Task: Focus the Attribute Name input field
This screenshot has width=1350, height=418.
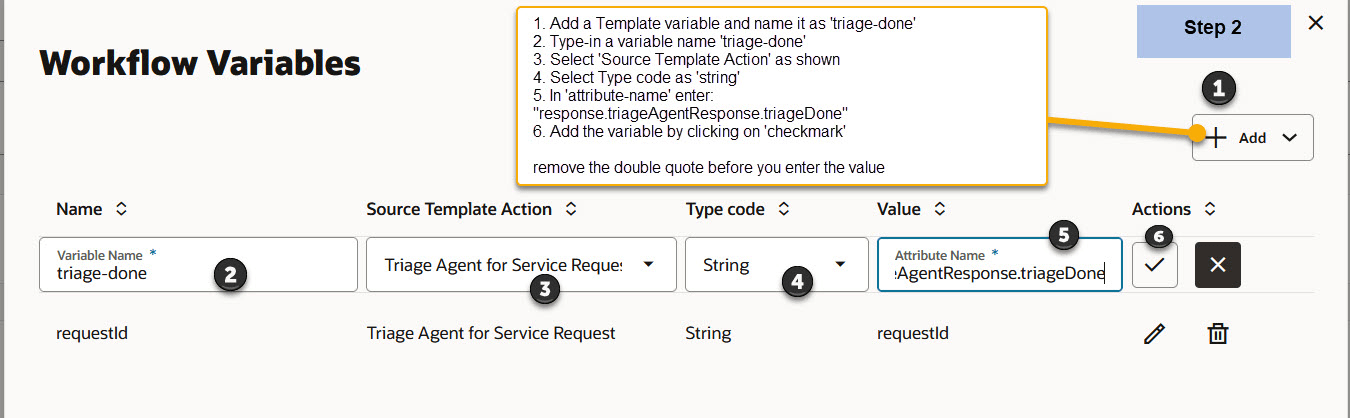Action: (999, 264)
